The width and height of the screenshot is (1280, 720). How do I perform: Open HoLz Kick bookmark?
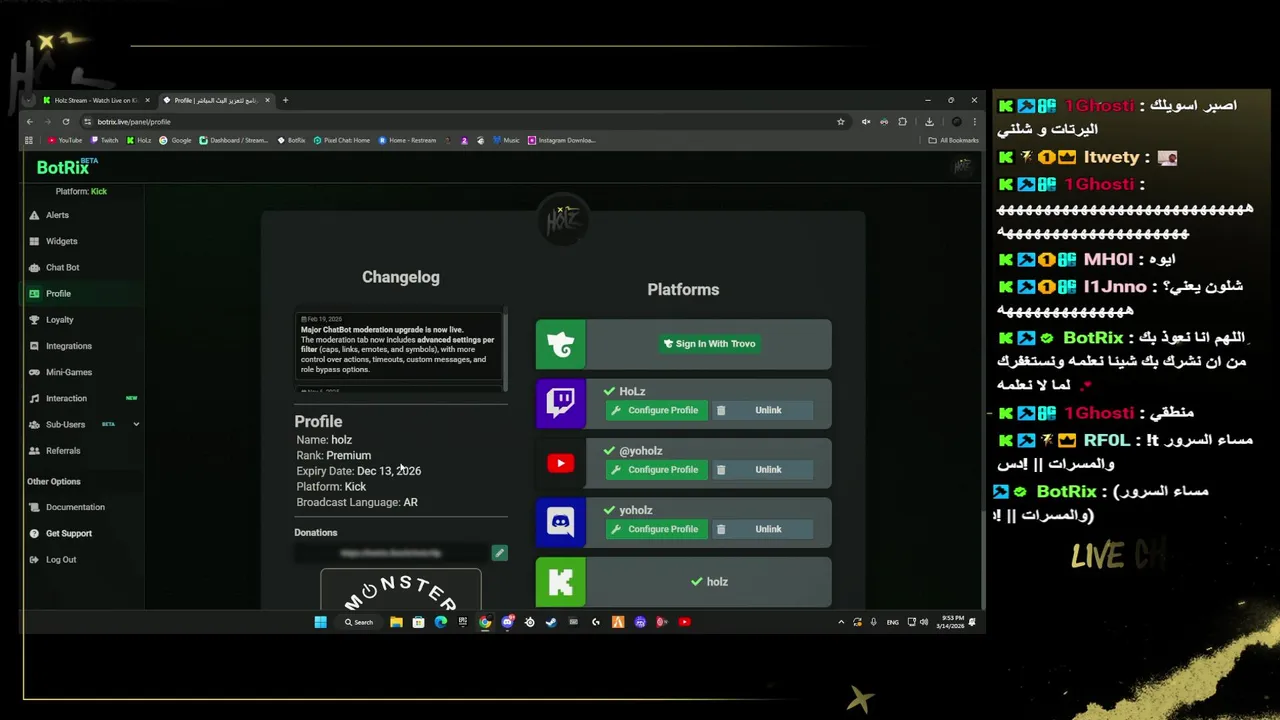tap(139, 140)
